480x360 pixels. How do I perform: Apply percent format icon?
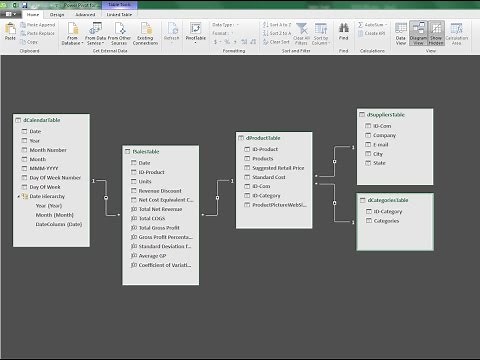(227, 42)
